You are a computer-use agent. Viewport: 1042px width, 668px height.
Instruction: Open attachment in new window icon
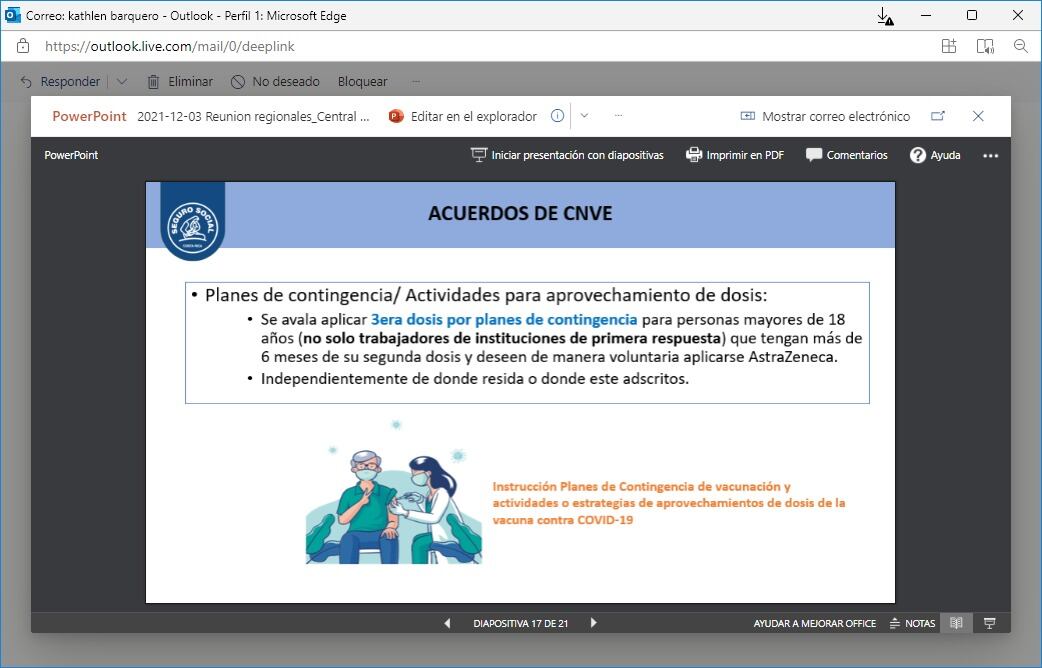938,116
